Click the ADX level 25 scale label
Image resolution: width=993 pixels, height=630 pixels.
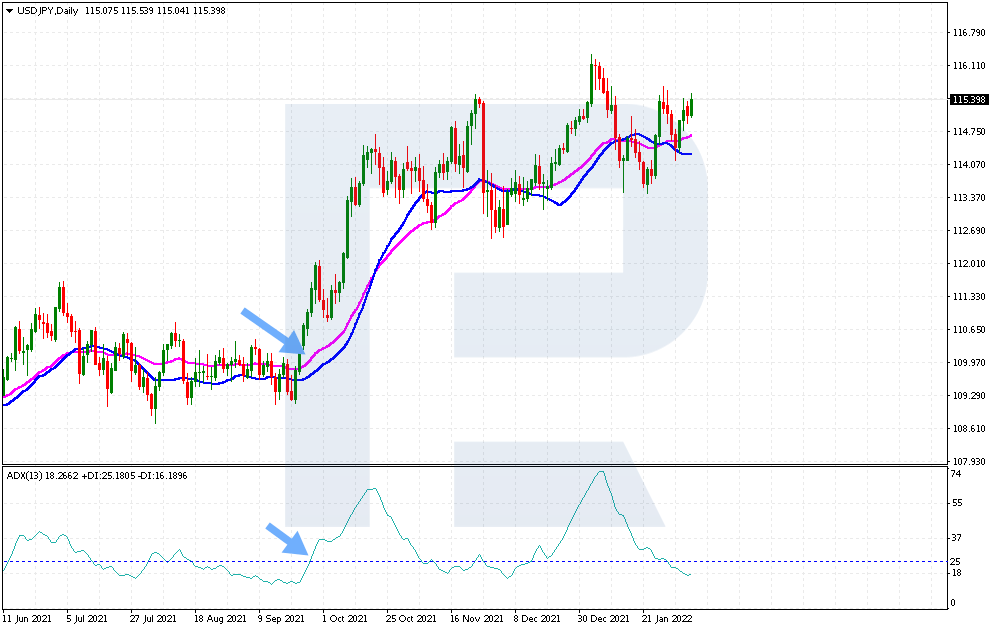(x=956, y=562)
